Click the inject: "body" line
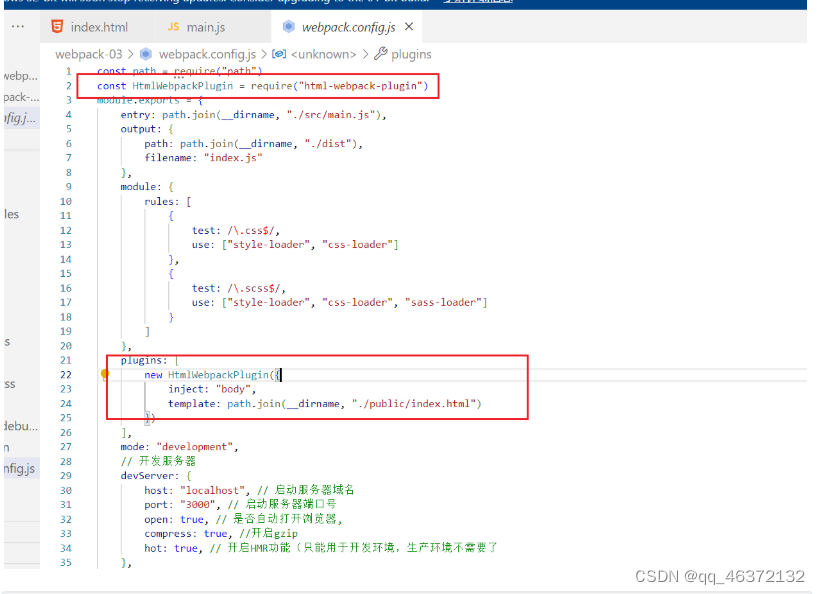This screenshot has width=820, height=594. pos(212,389)
